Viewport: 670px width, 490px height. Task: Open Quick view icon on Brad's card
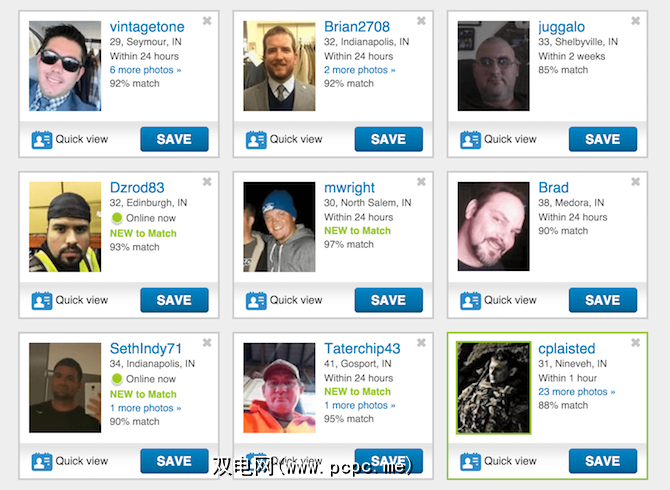pyautogui.click(x=470, y=301)
